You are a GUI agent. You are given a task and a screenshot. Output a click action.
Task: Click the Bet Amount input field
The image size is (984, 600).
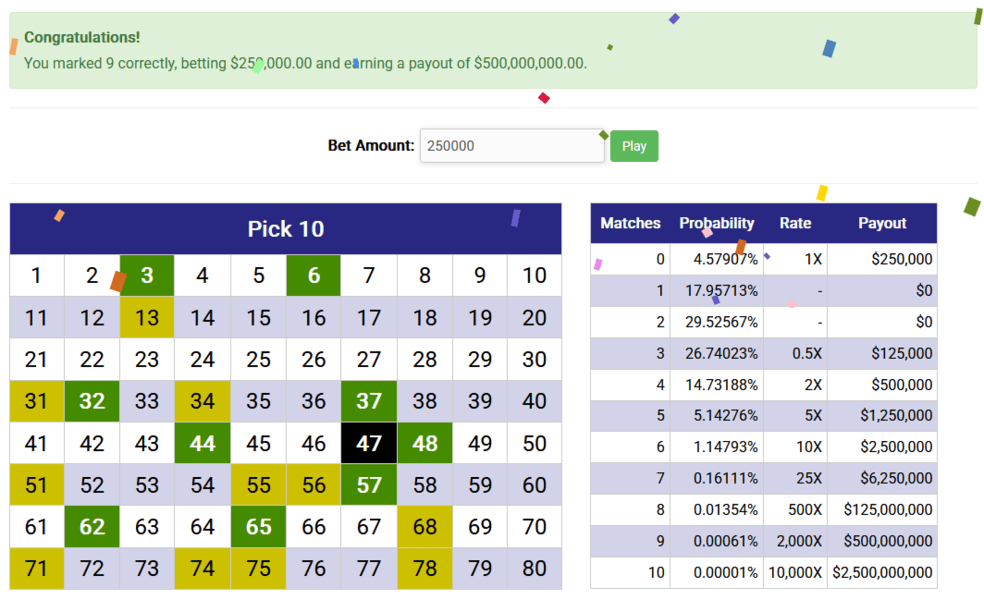(512, 146)
